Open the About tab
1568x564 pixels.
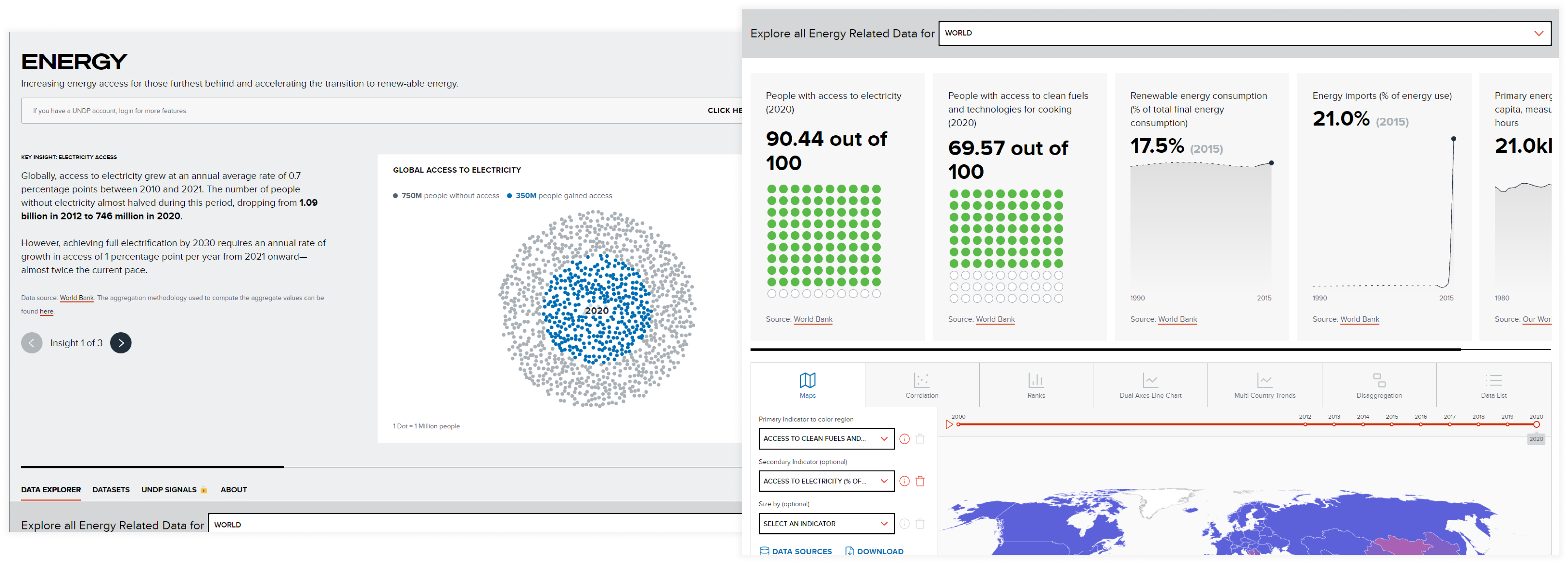(234, 490)
